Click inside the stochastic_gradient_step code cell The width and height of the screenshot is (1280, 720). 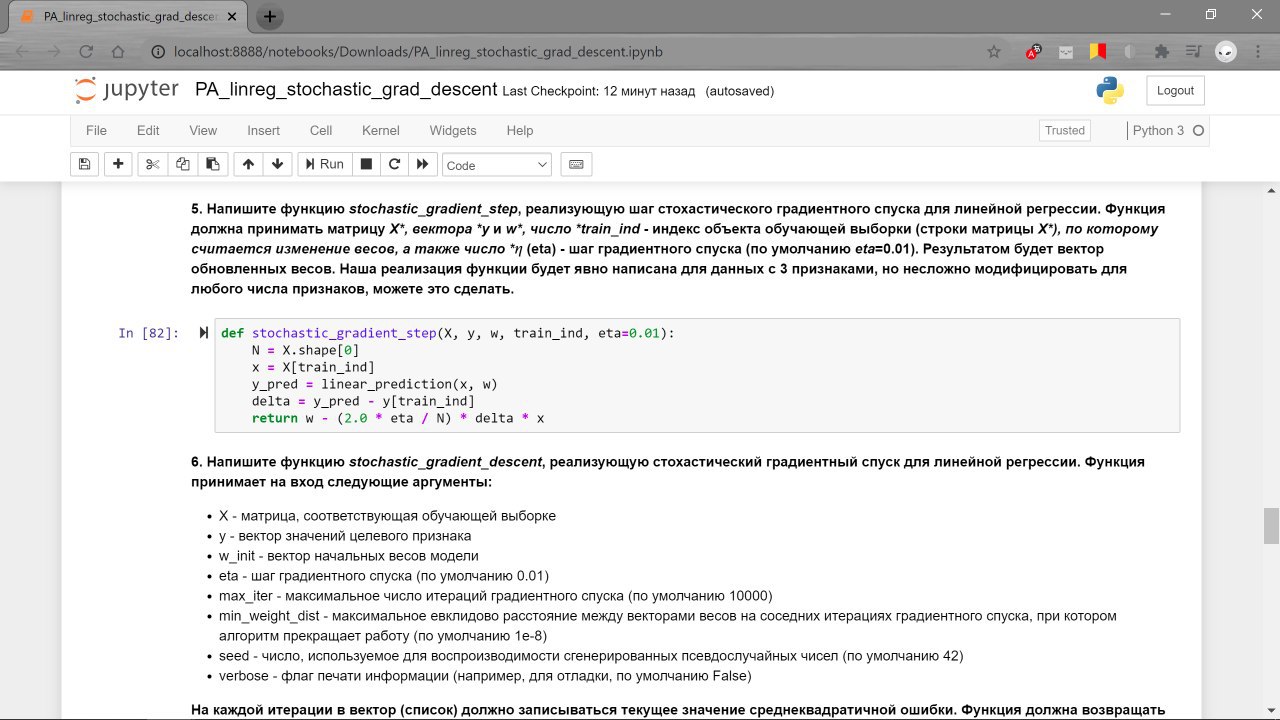pyautogui.click(x=697, y=375)
